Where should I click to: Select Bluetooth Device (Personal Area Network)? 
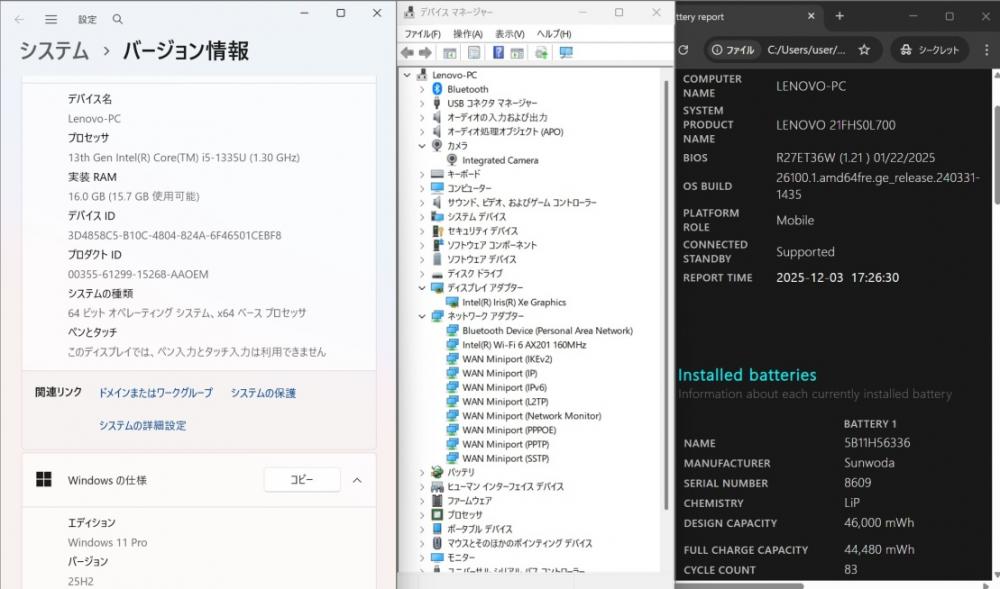pos(547,330)
